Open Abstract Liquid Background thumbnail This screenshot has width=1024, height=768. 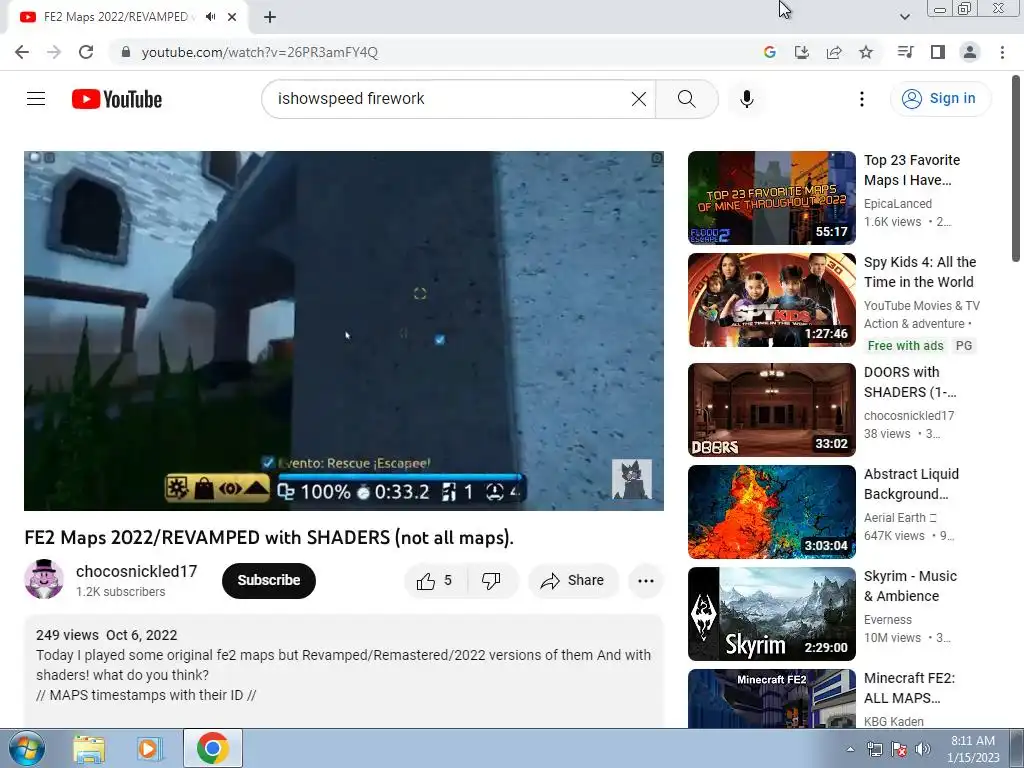pos(771,511)
